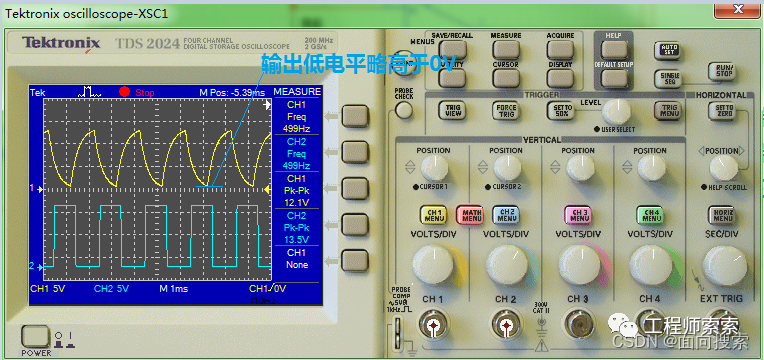Open the CH3 MENU
Image resolution: width=764 pixels, height=360 pixels.
(x=579, y=215)
